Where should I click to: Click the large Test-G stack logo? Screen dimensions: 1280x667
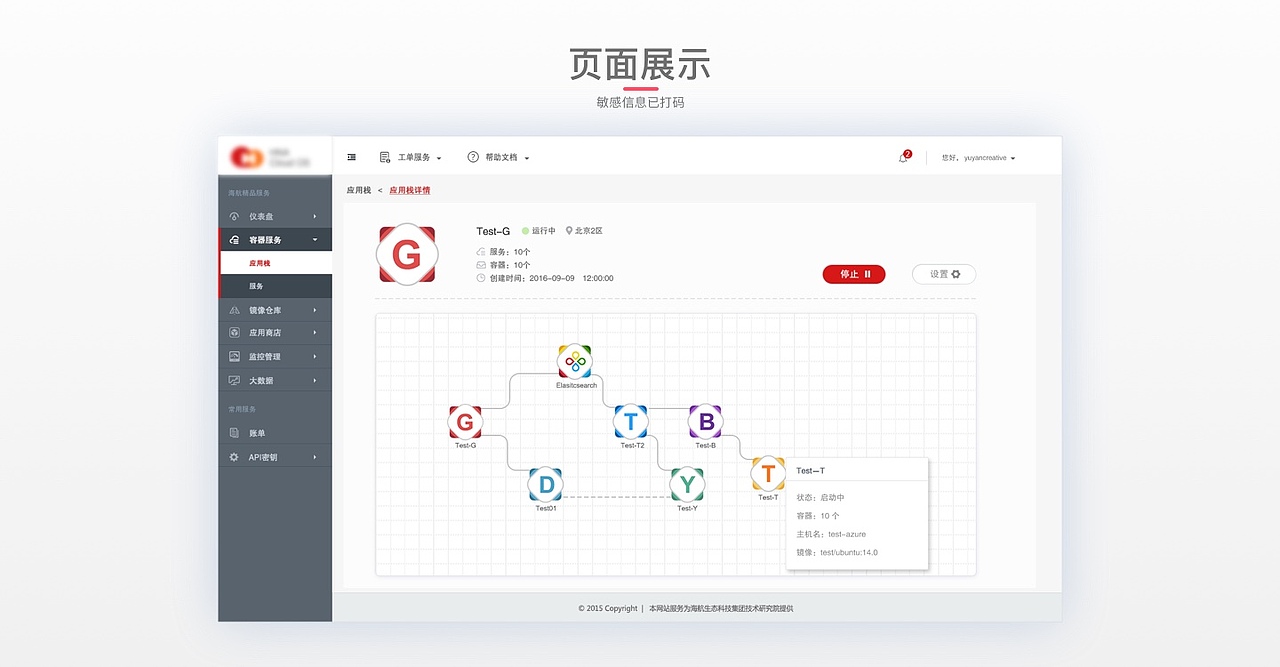tap(406, 255)
